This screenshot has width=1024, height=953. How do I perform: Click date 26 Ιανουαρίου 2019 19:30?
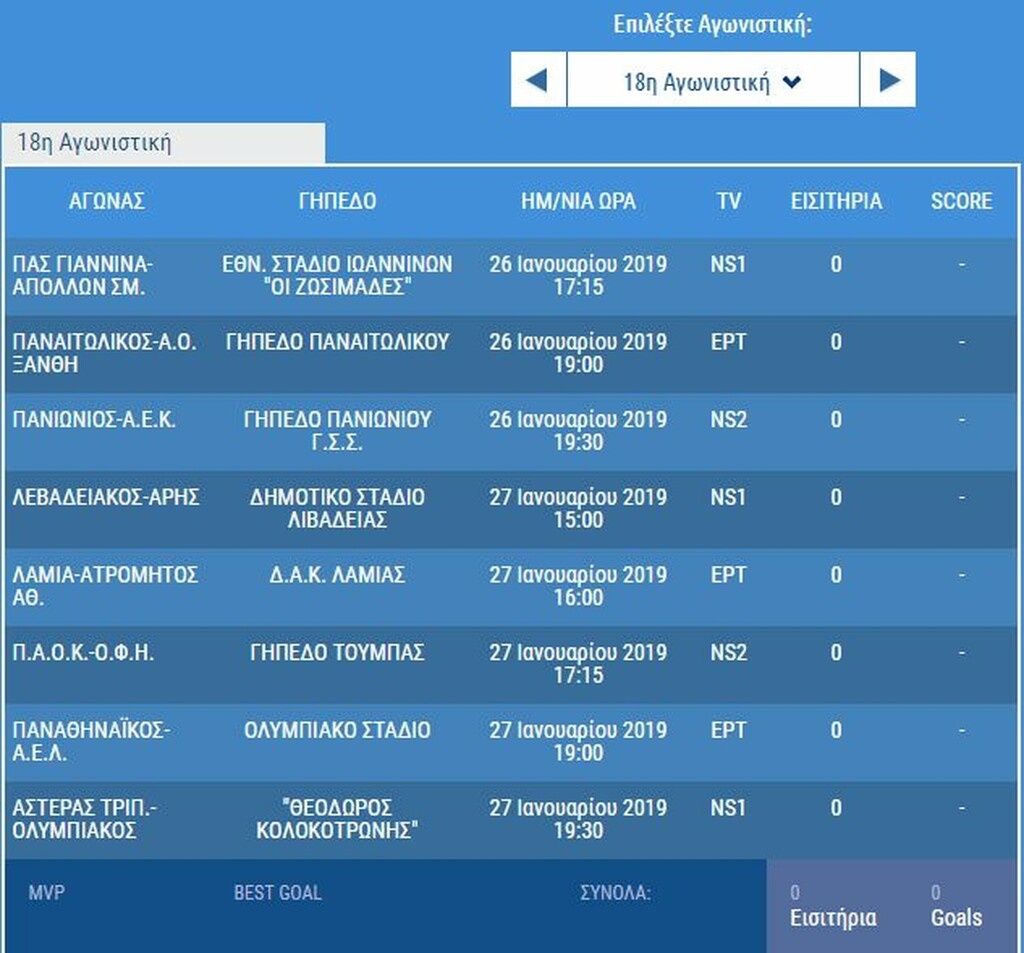pyautogui.click(x=578, y=430)
